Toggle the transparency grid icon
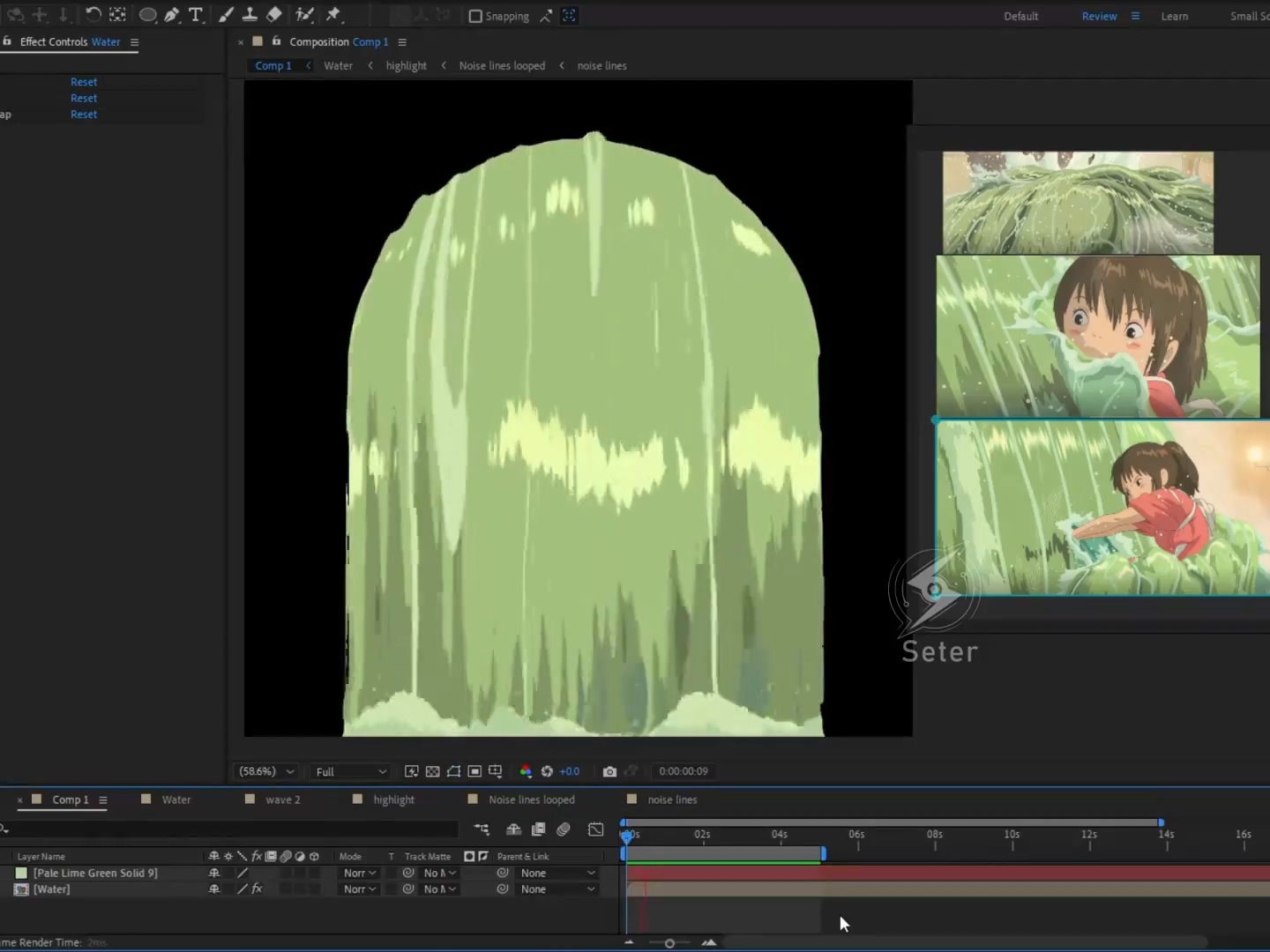Image resolution: width=1270 pixels, height=952 pixels. coord(432,771)
